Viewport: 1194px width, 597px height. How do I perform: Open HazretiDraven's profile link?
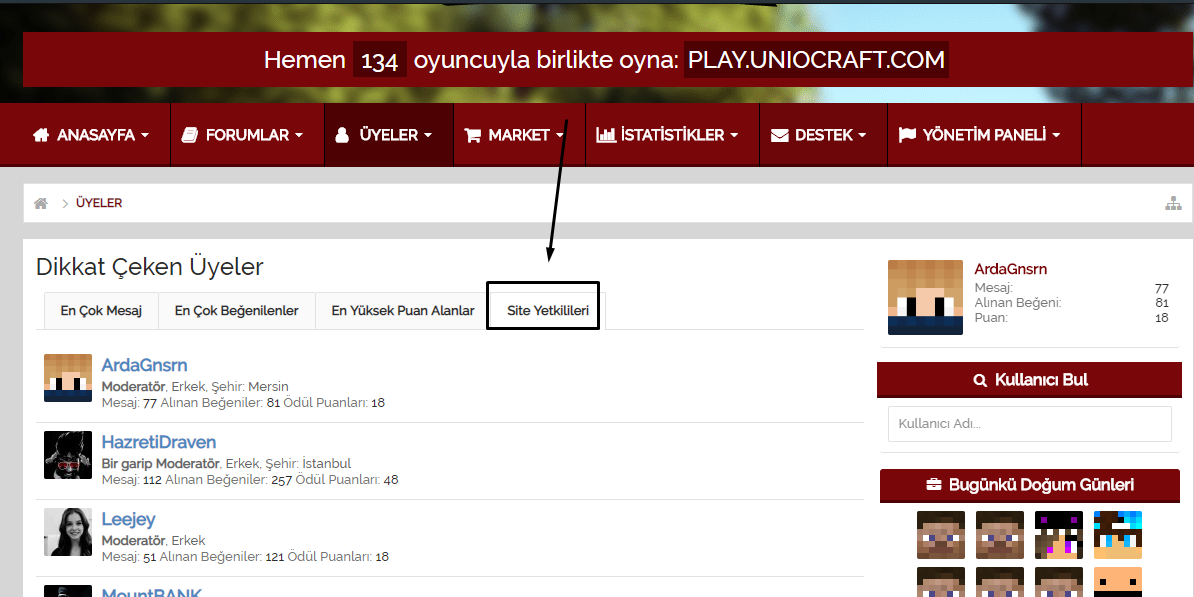pyautogui.click(x=158, y=442)
